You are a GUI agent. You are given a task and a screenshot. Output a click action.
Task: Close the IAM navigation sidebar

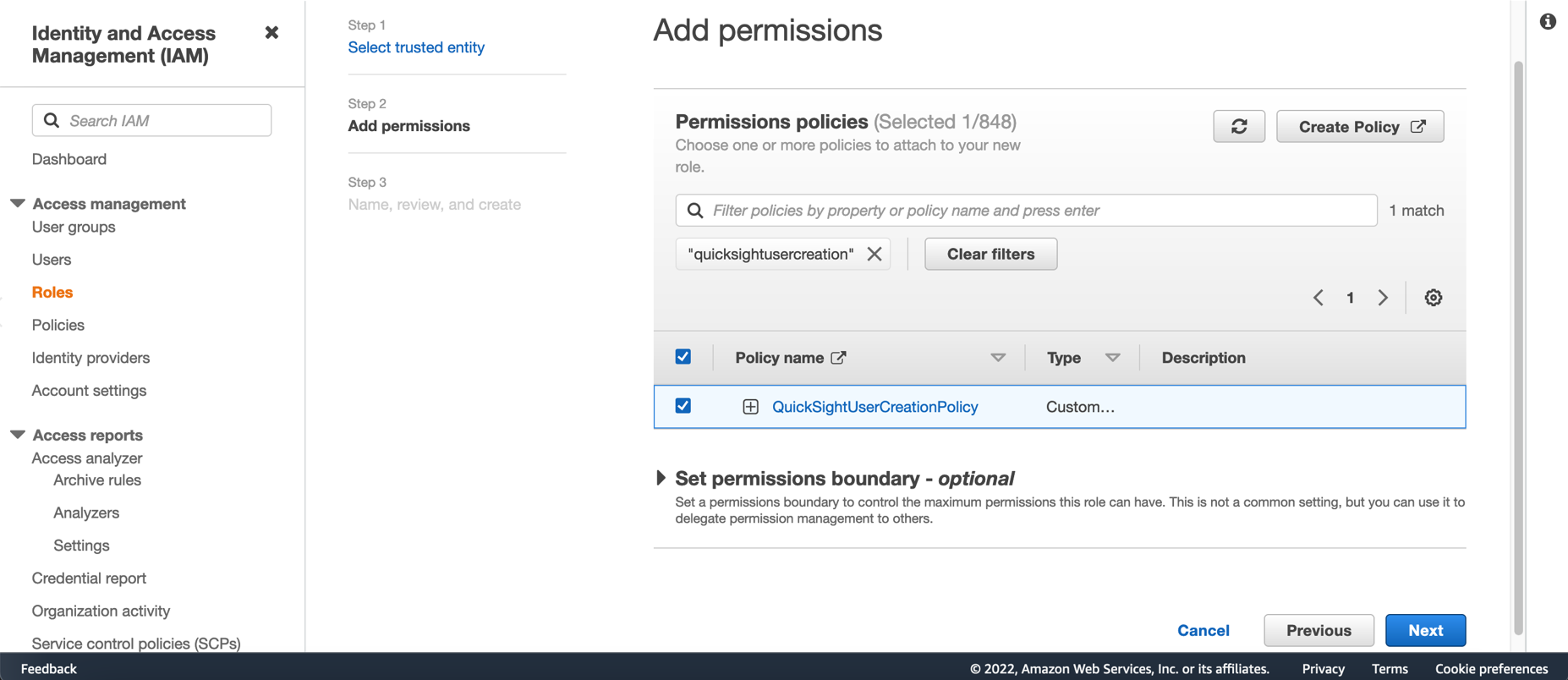click(271, 32)
